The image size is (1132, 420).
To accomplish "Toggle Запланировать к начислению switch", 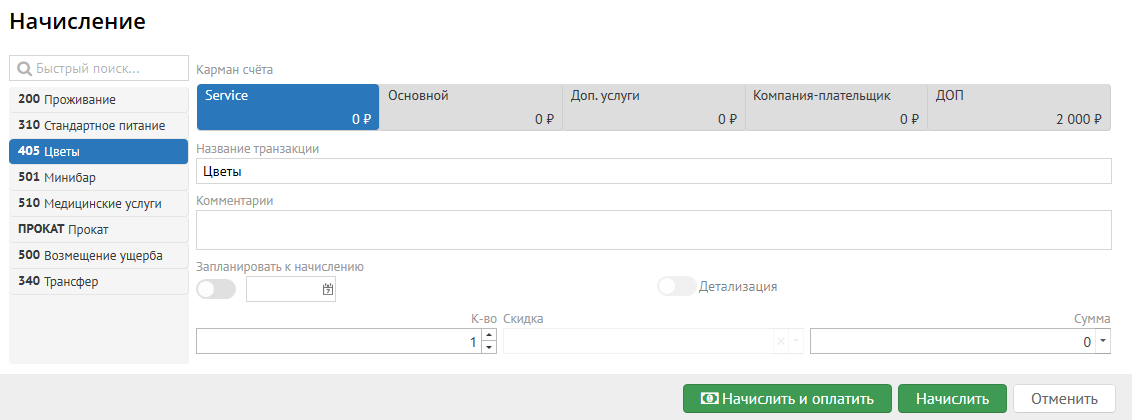I will click(217, 290).
